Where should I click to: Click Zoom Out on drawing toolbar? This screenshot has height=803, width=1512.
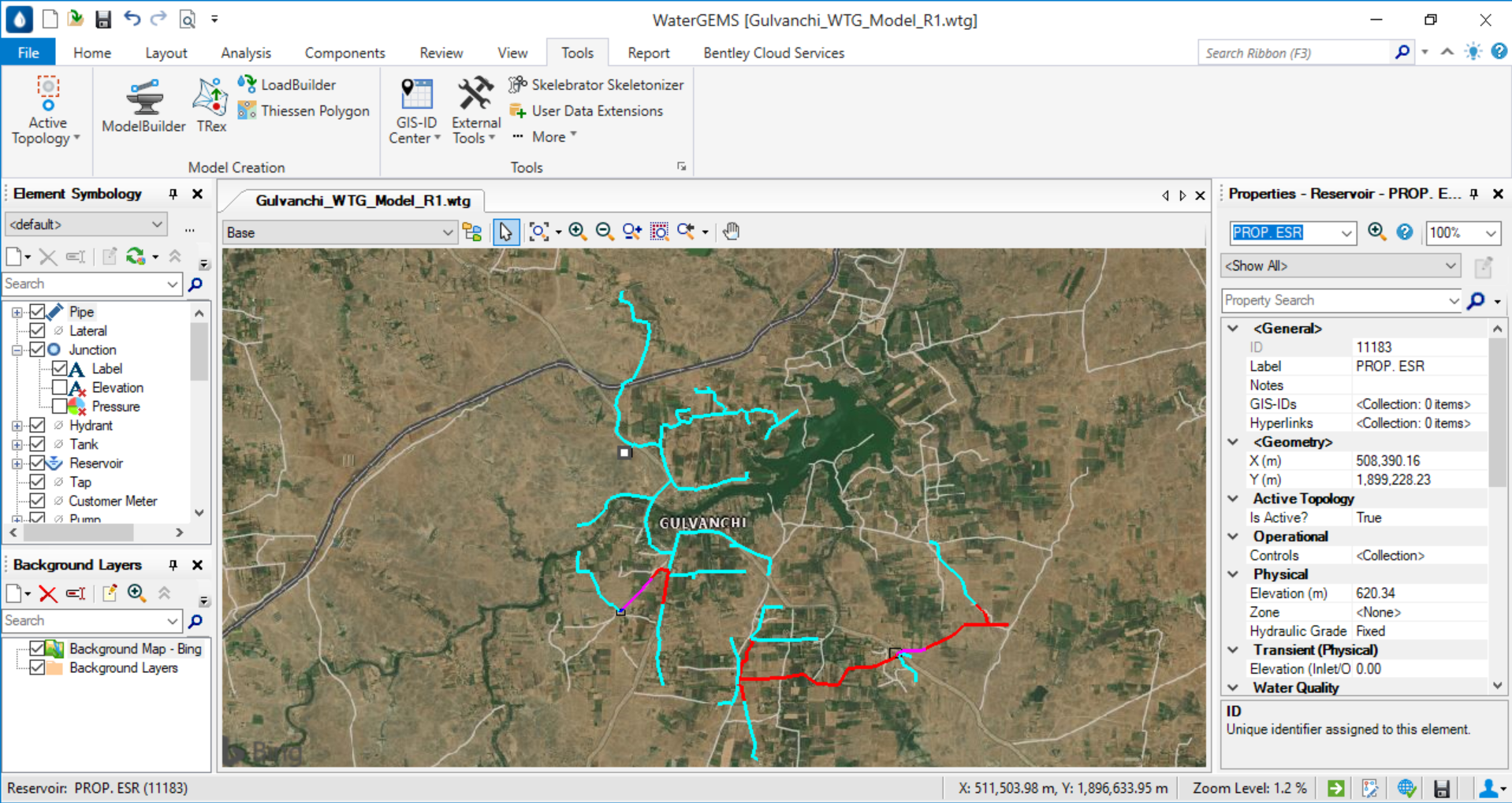(x=604, y=232)
